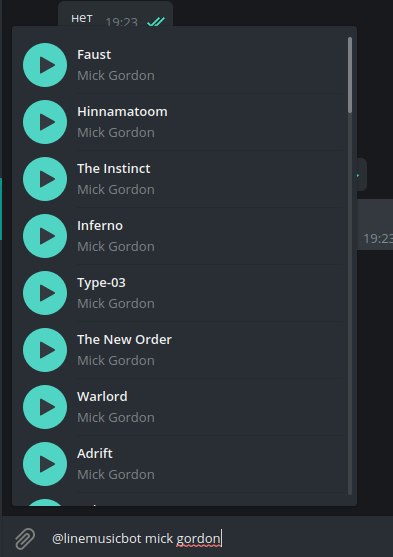The width and height of the screenshot is (393, 557).
Task: Play The Instinct track
Action: coord(45,179)
